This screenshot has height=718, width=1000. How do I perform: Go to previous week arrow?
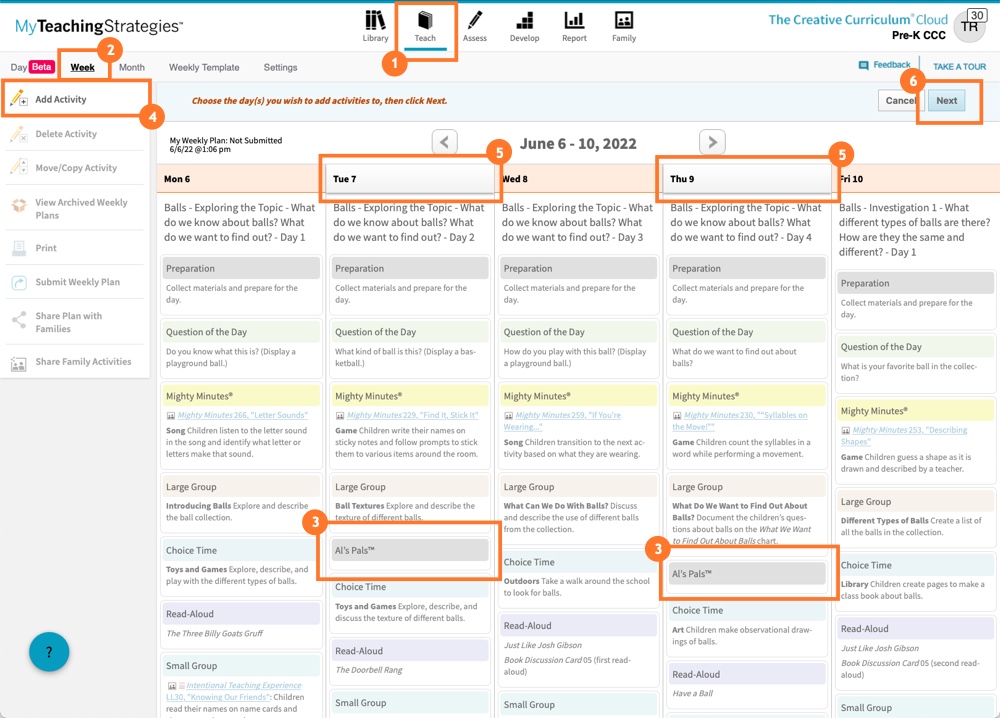445,142
